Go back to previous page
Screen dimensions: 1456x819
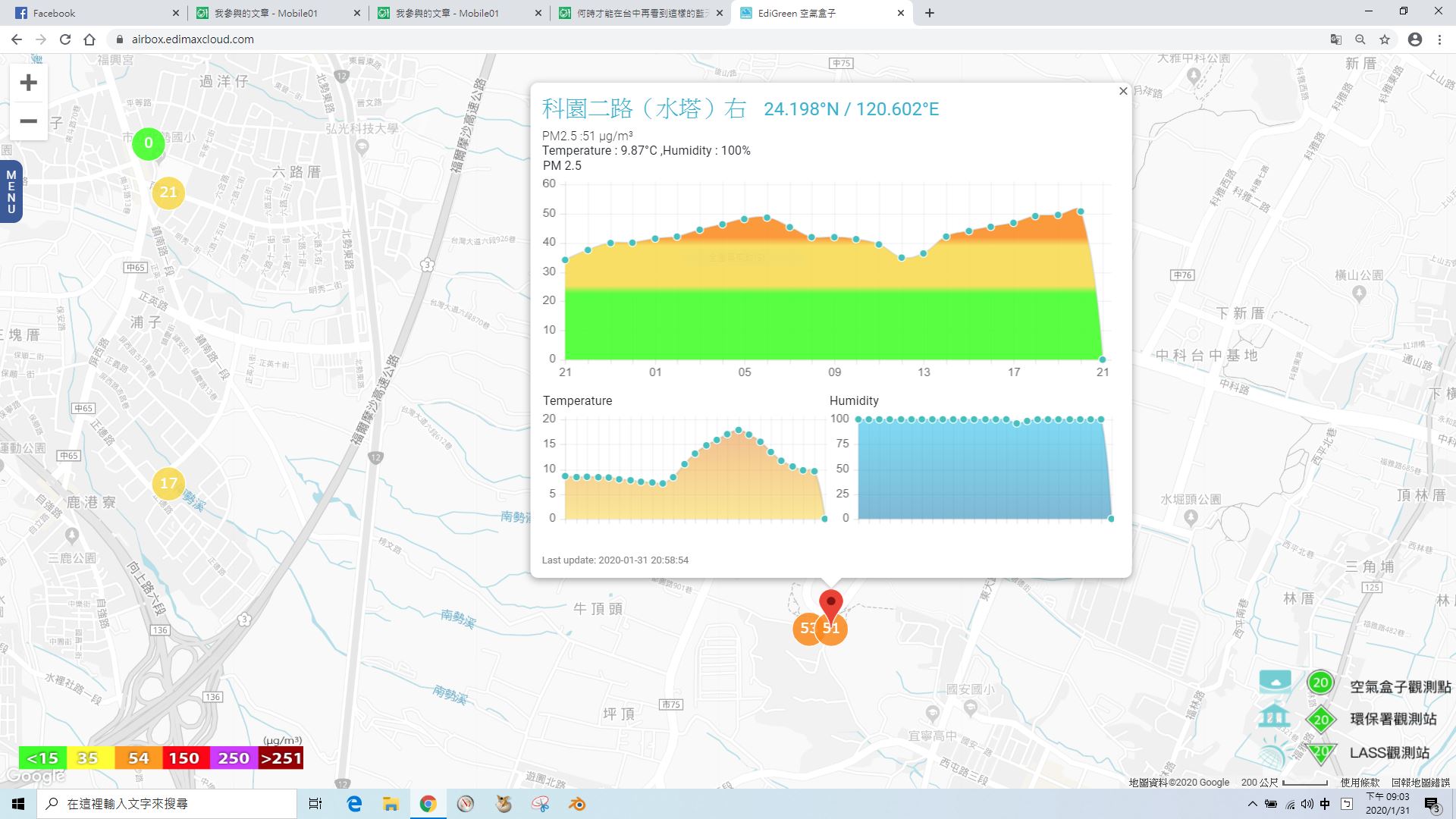[x=17, y=39]
